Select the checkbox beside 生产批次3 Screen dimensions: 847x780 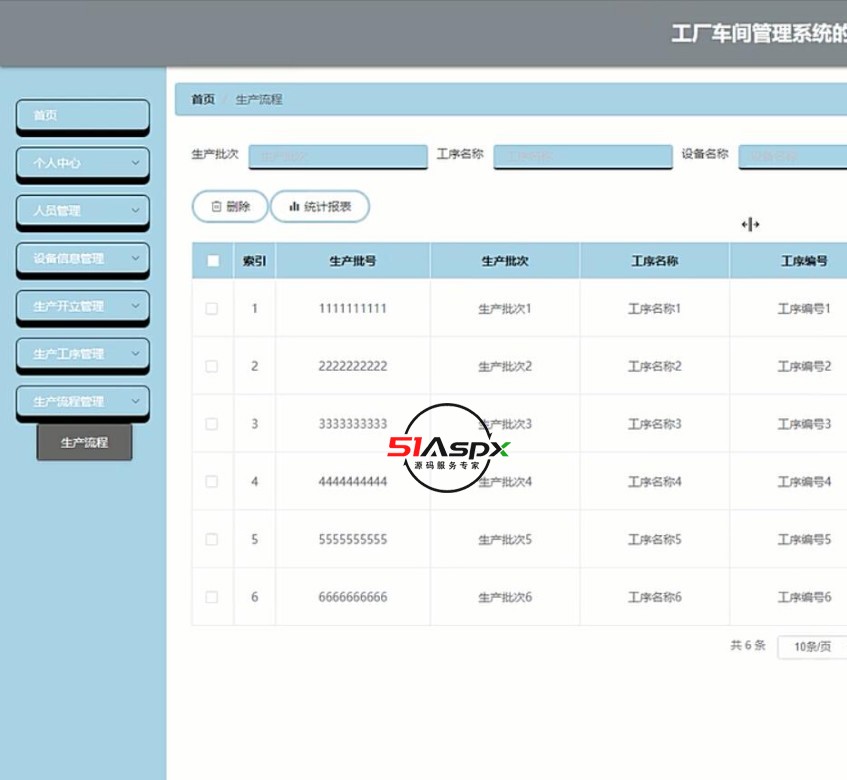pos(212,423)
